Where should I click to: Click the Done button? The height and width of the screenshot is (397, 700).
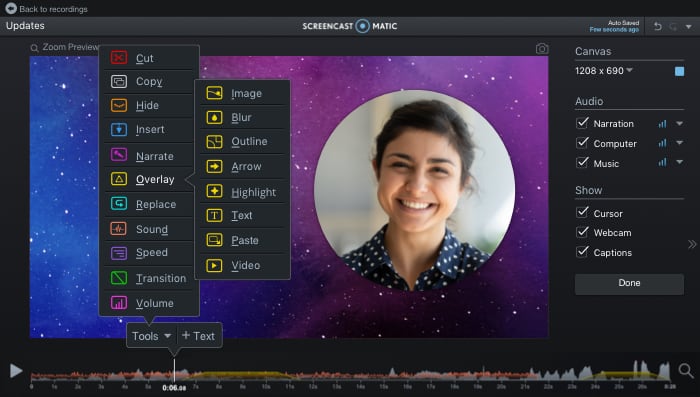[x=629, y=284]
